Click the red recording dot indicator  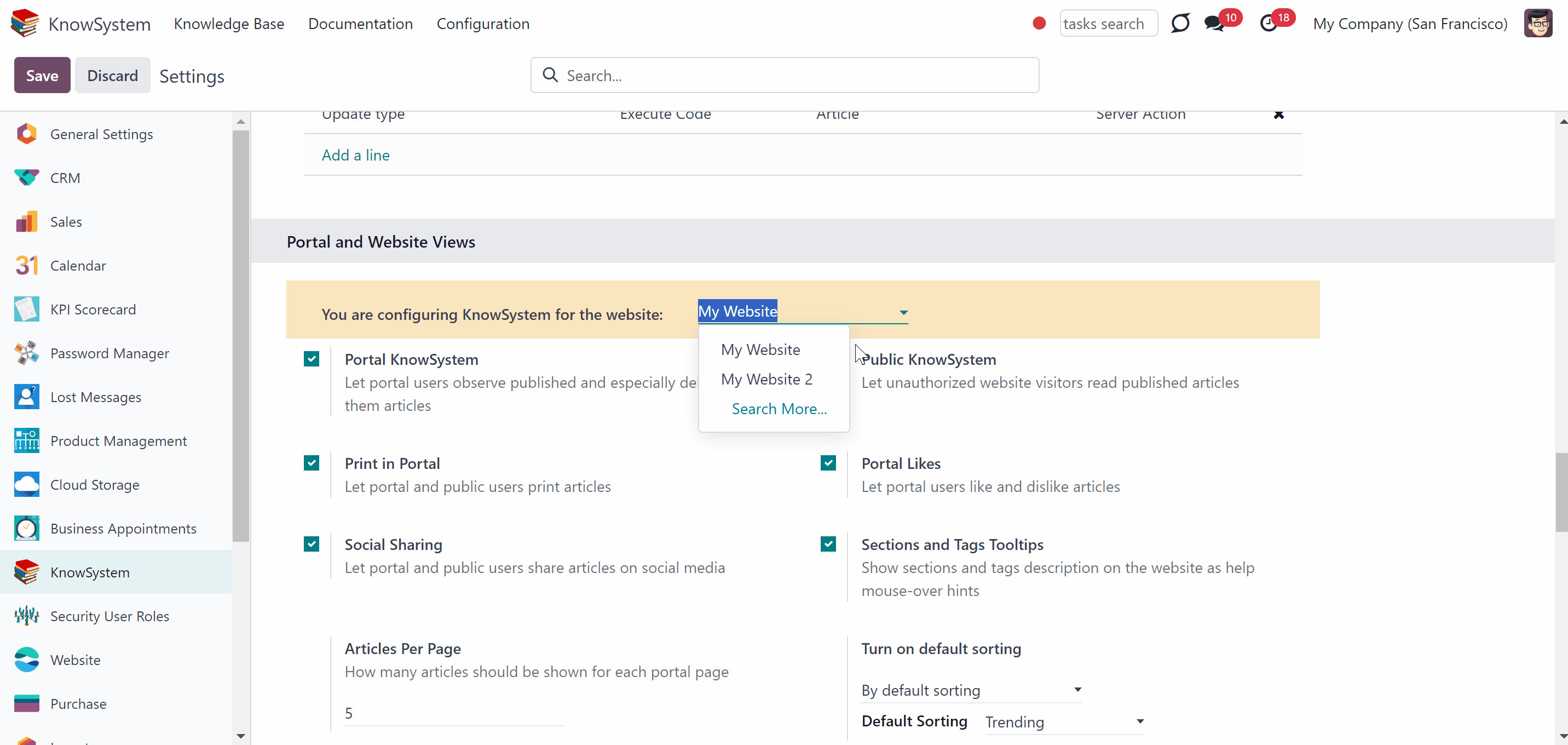tap(1039, 23)
